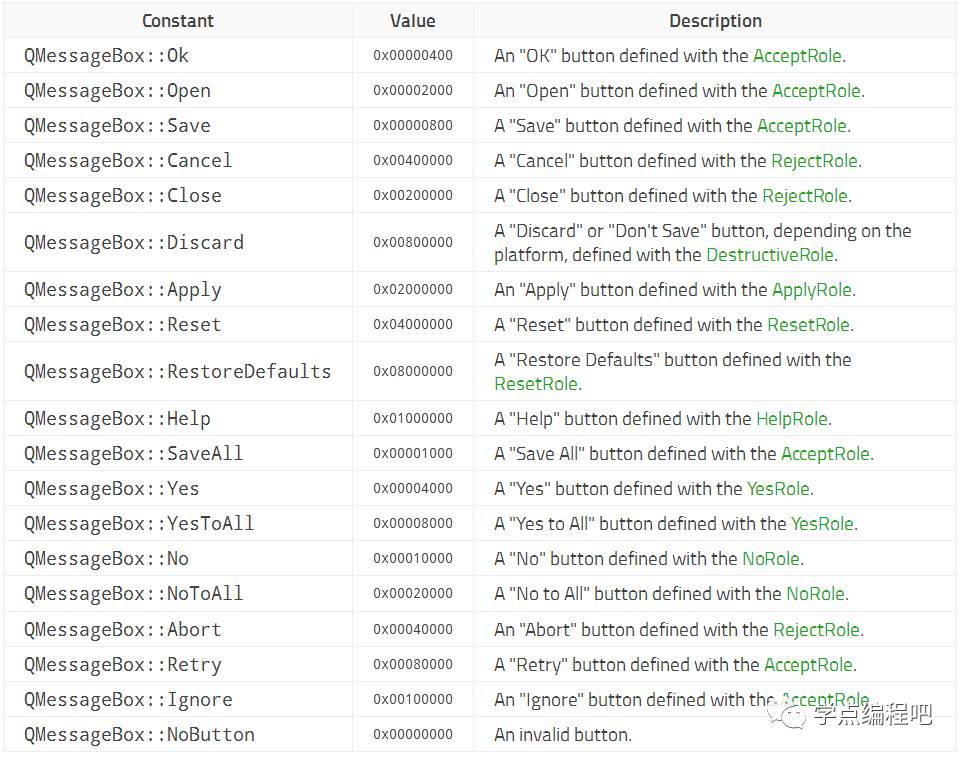Image resolution: width=964 pixels, height=757 pixels.
Task: Click the RejectRole link in the Cancel row
Action: 815,161
